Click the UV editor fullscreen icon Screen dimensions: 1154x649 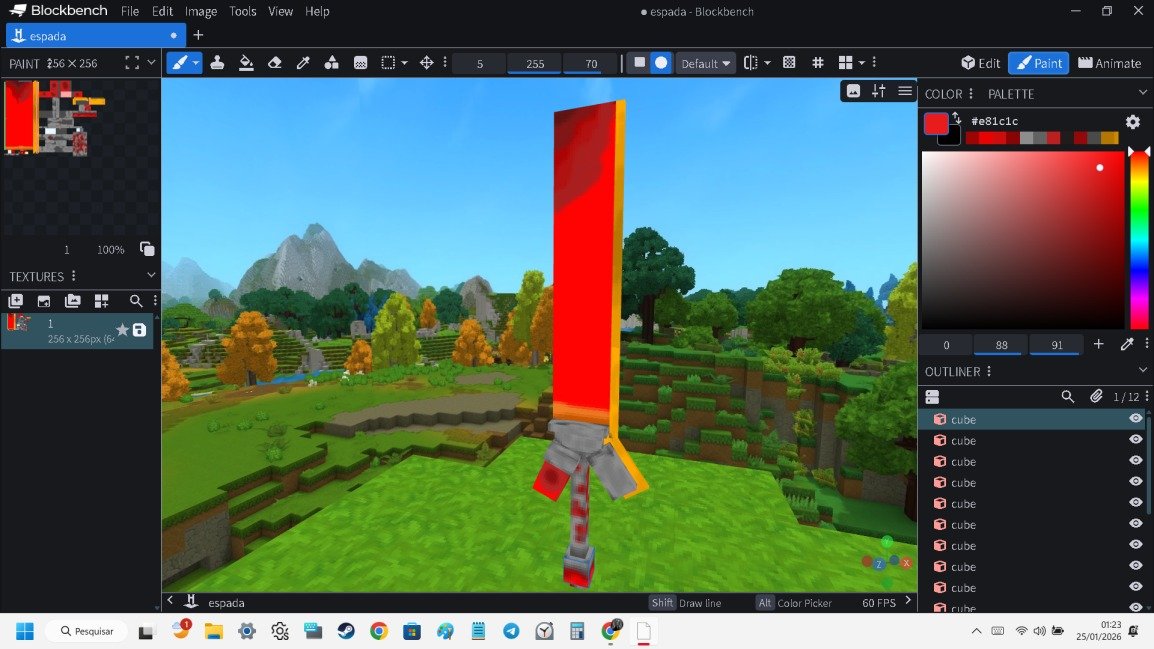coord(132,63)
